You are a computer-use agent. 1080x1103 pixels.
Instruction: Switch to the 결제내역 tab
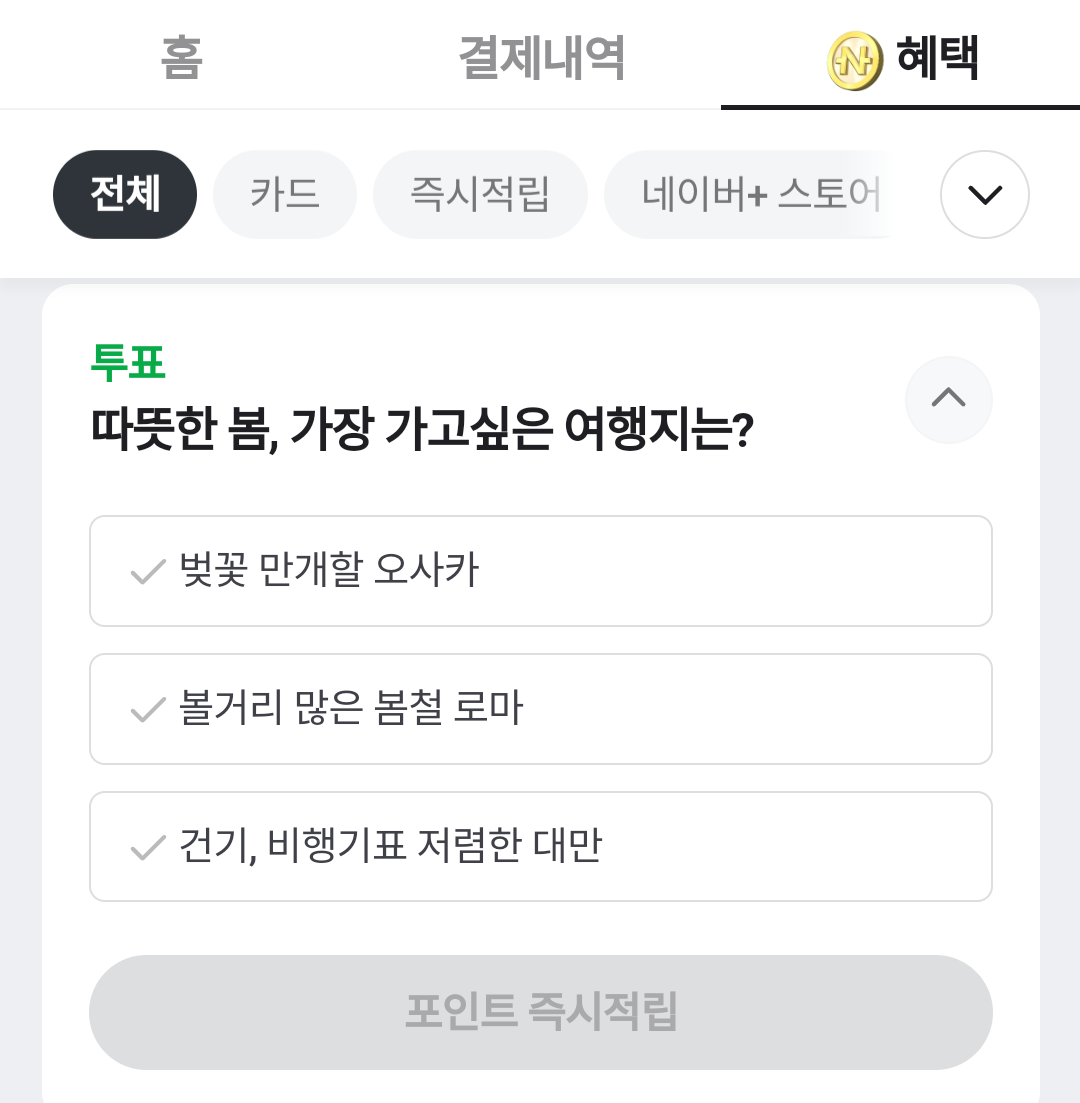pos(541,58)
